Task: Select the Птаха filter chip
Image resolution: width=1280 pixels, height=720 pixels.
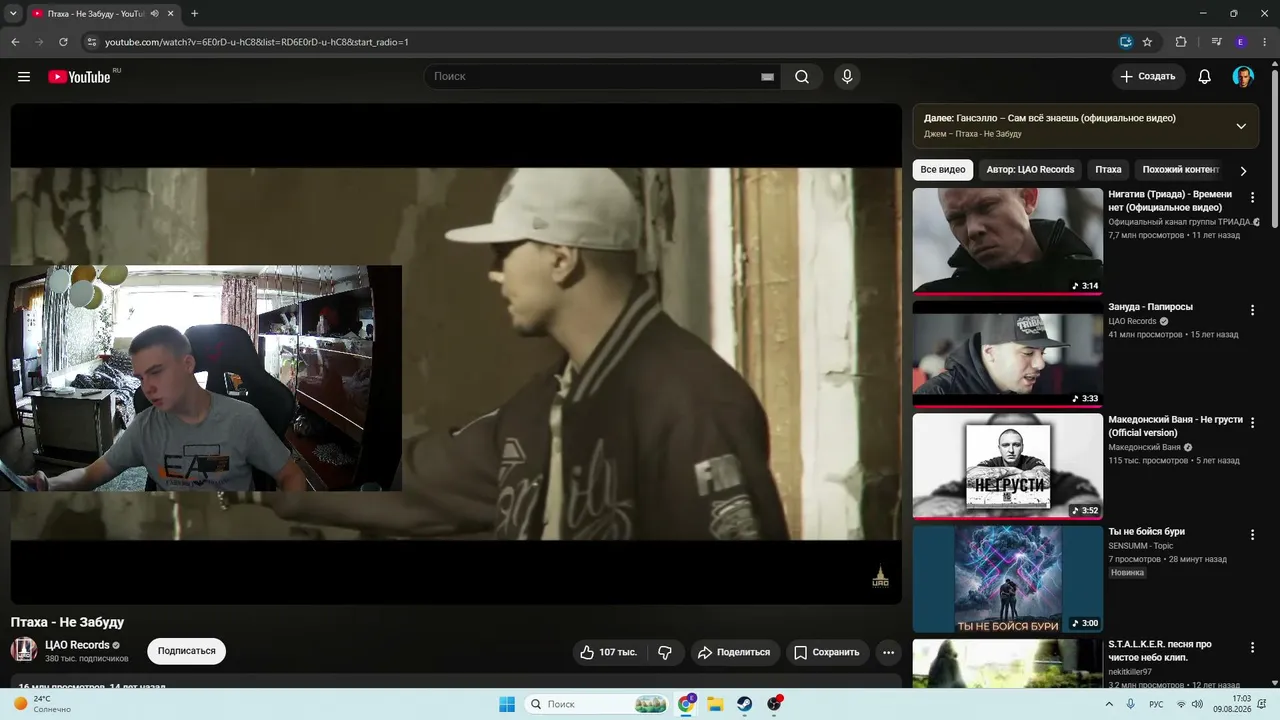Action: click(x=1108, y=170)
